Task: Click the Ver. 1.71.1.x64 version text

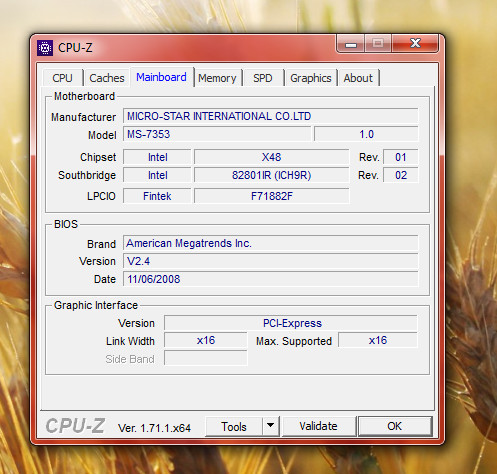Action: (x=154, y=428)
